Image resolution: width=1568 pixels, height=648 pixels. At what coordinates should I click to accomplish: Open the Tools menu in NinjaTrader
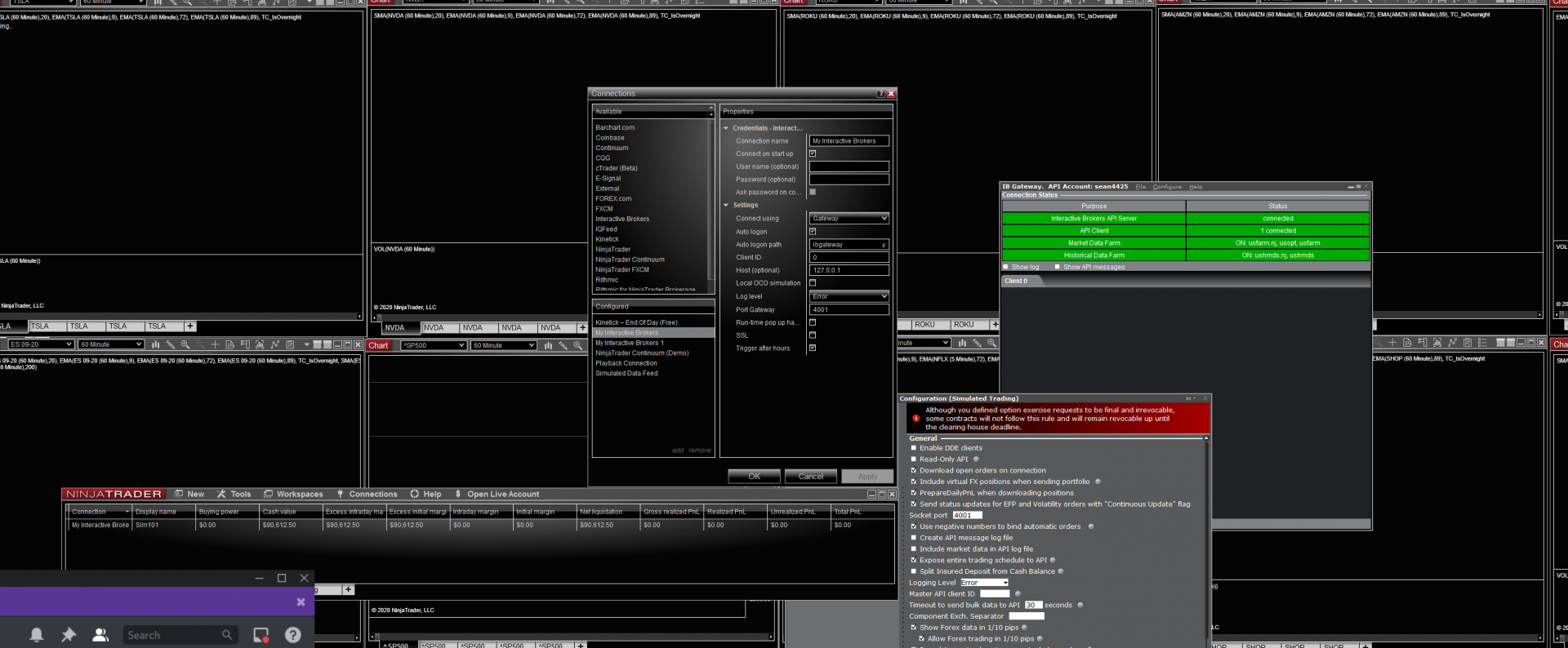tap(234, 494)
